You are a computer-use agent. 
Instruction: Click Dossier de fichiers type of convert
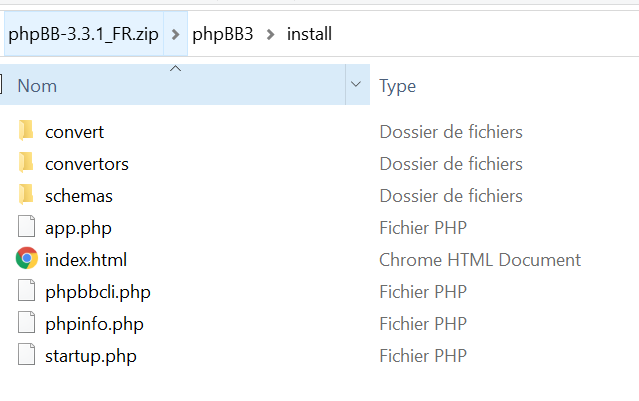coord(451,132)
